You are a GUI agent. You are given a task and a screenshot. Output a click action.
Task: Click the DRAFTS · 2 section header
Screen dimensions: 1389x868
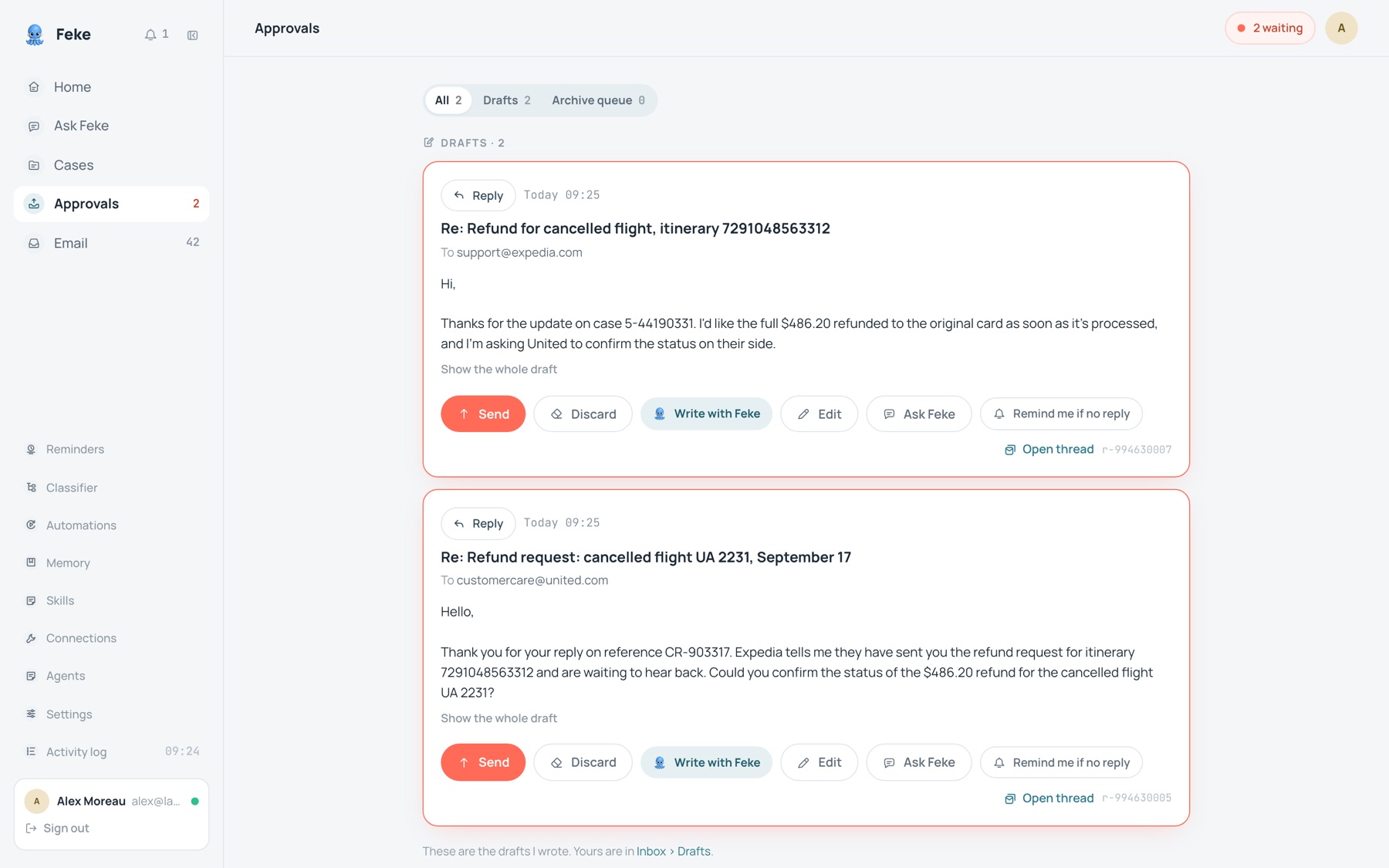coord(464,143)
